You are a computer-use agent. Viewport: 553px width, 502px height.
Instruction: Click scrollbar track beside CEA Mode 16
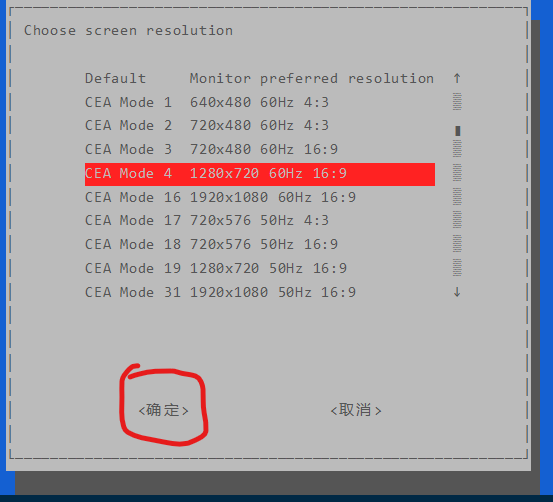(457, 196)
